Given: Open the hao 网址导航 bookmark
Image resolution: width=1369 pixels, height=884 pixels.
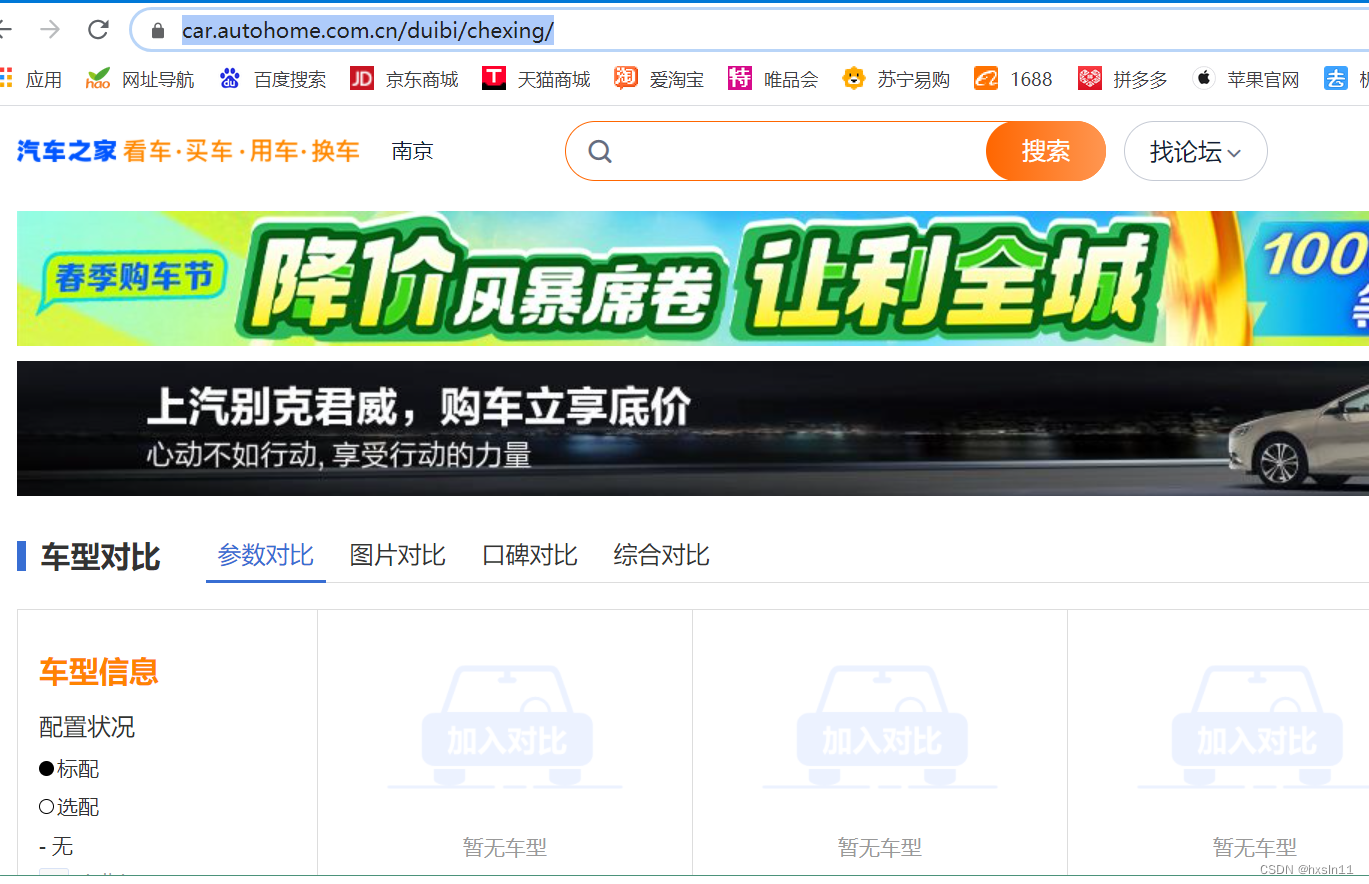Looking at the screenshot, I should point(140,79).
